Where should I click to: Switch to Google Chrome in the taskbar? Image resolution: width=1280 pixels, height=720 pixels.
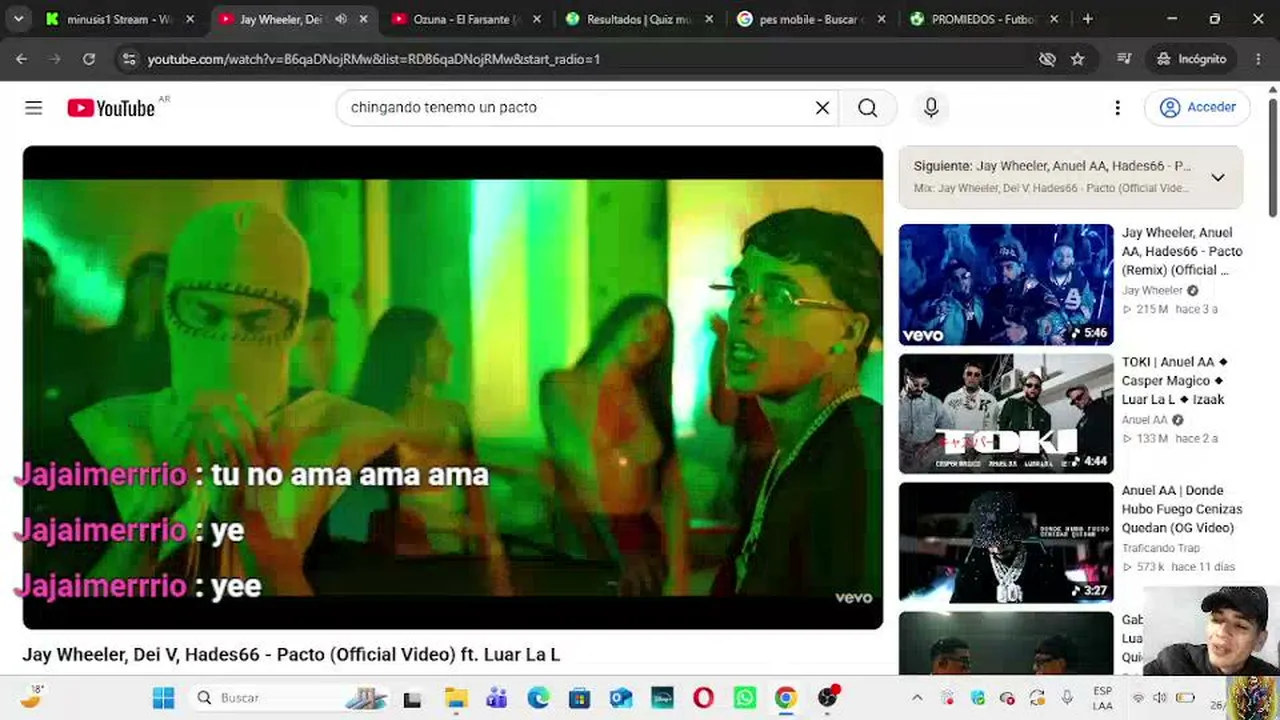[x=786, y=698]
